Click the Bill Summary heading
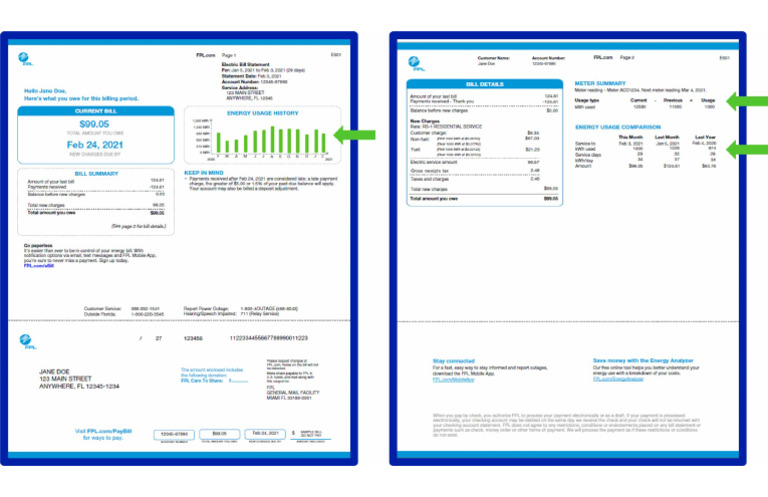 96,174
